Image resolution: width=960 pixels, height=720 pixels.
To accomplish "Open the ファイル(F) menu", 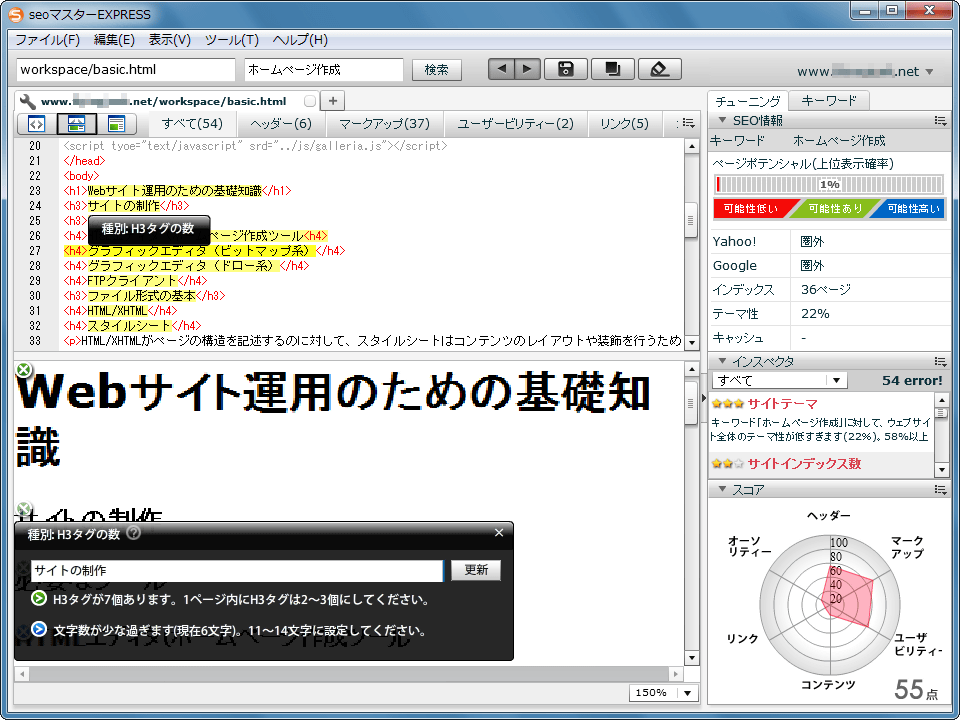I will (47, 40).
